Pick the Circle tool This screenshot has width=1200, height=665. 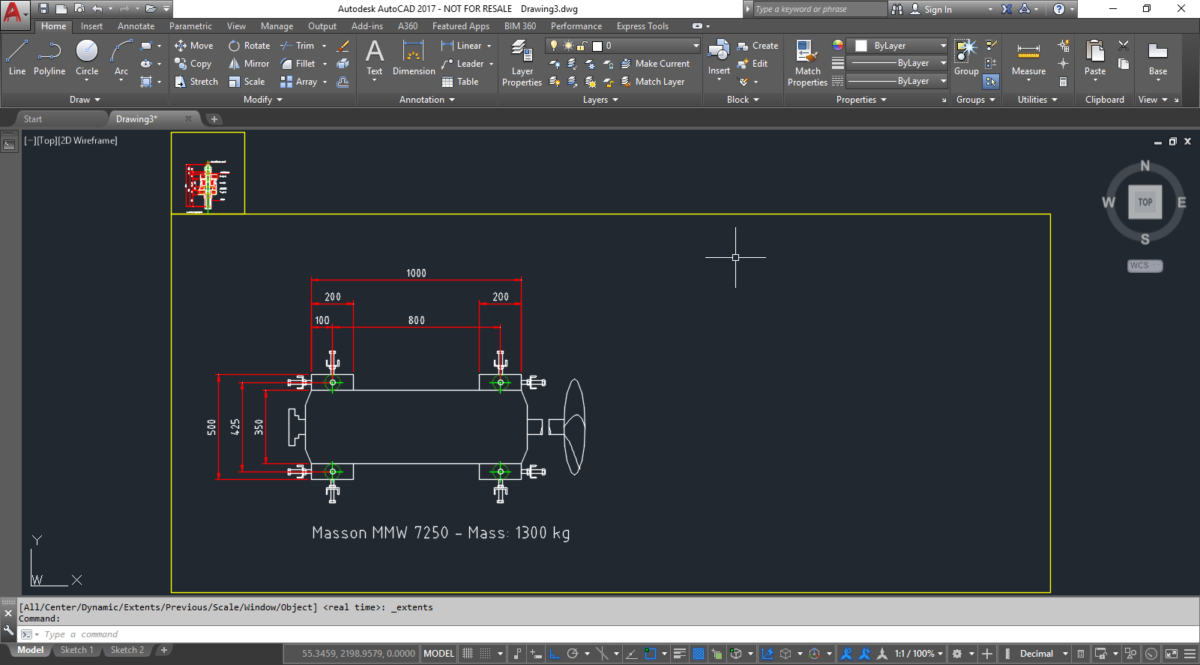click(87, 58)
